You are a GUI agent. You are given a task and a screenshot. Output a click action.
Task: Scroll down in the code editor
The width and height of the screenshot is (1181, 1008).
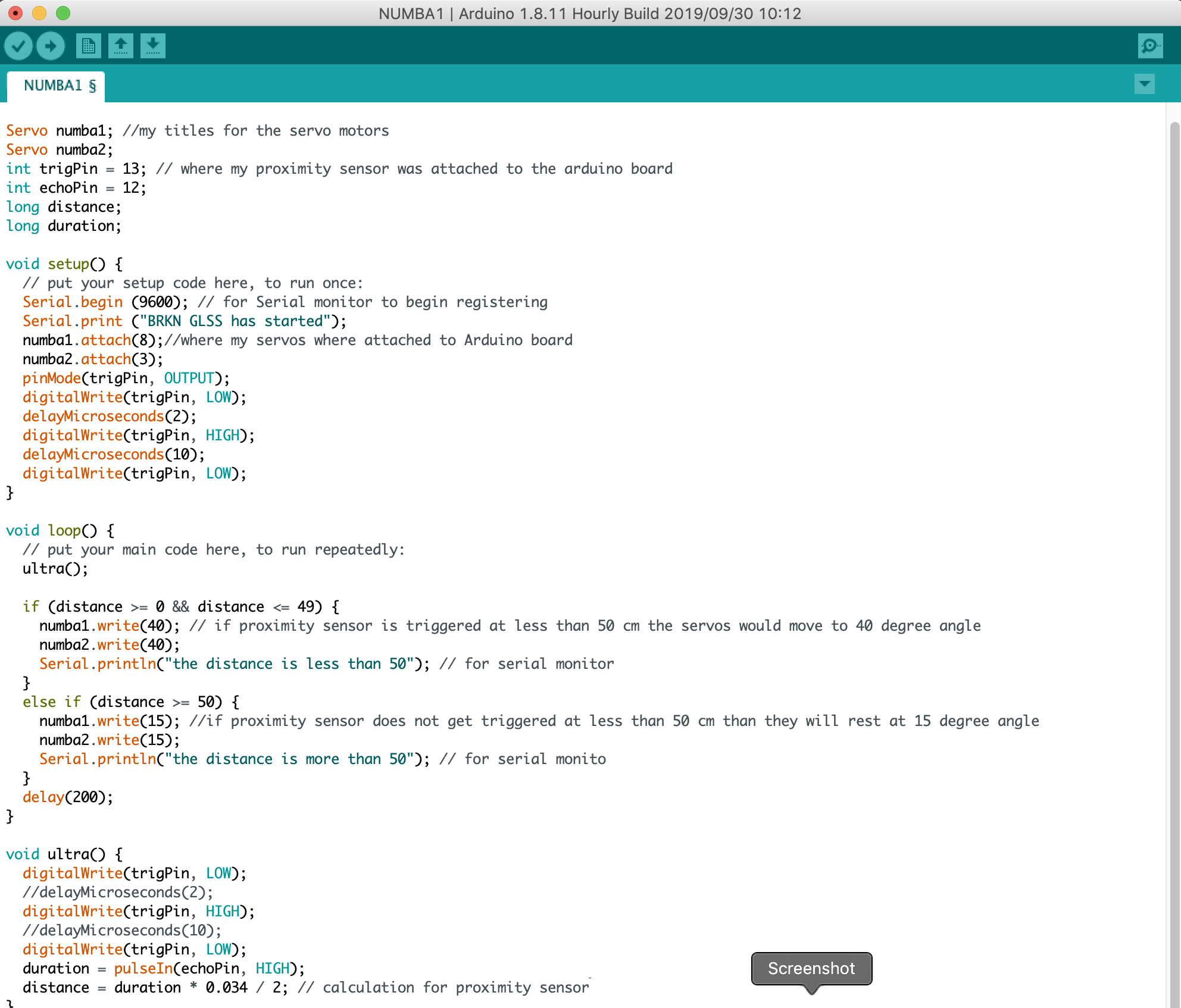tap(1171, 1000)
